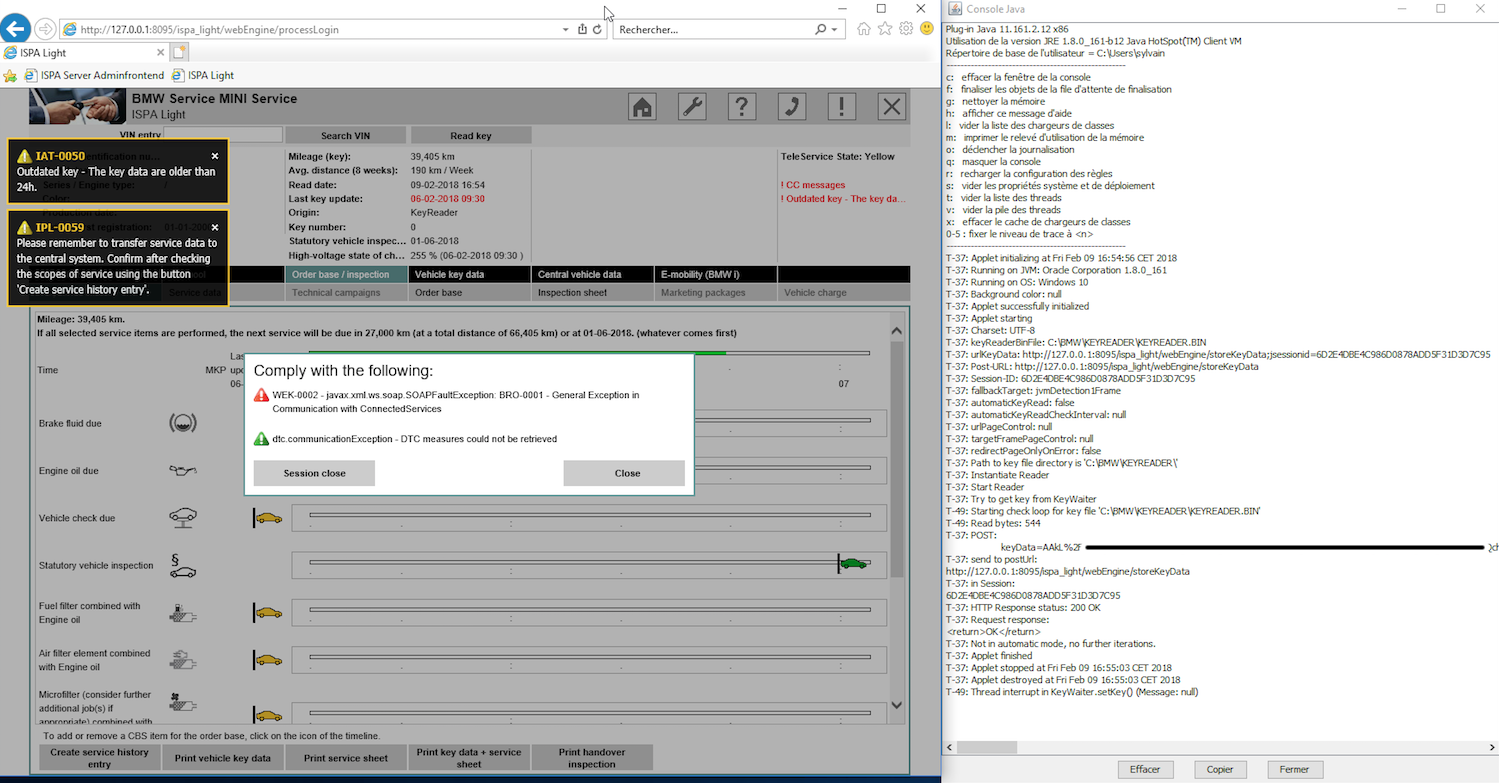Click the Brake fluid due icon
1499x783 pixels.
183,423
